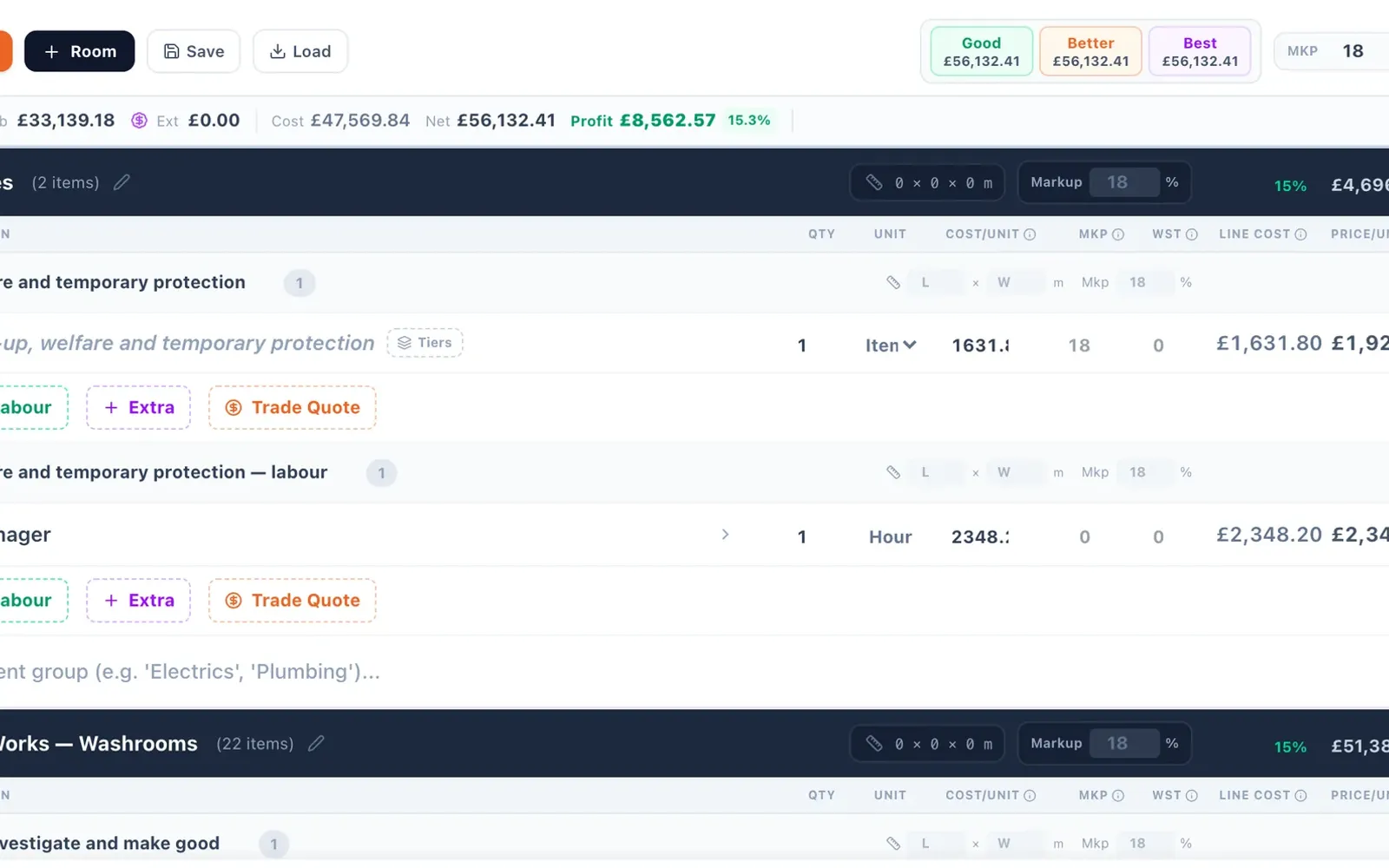Edit L dimension in temporary protection group
The image size is (1389, 868).
(936, 282)
